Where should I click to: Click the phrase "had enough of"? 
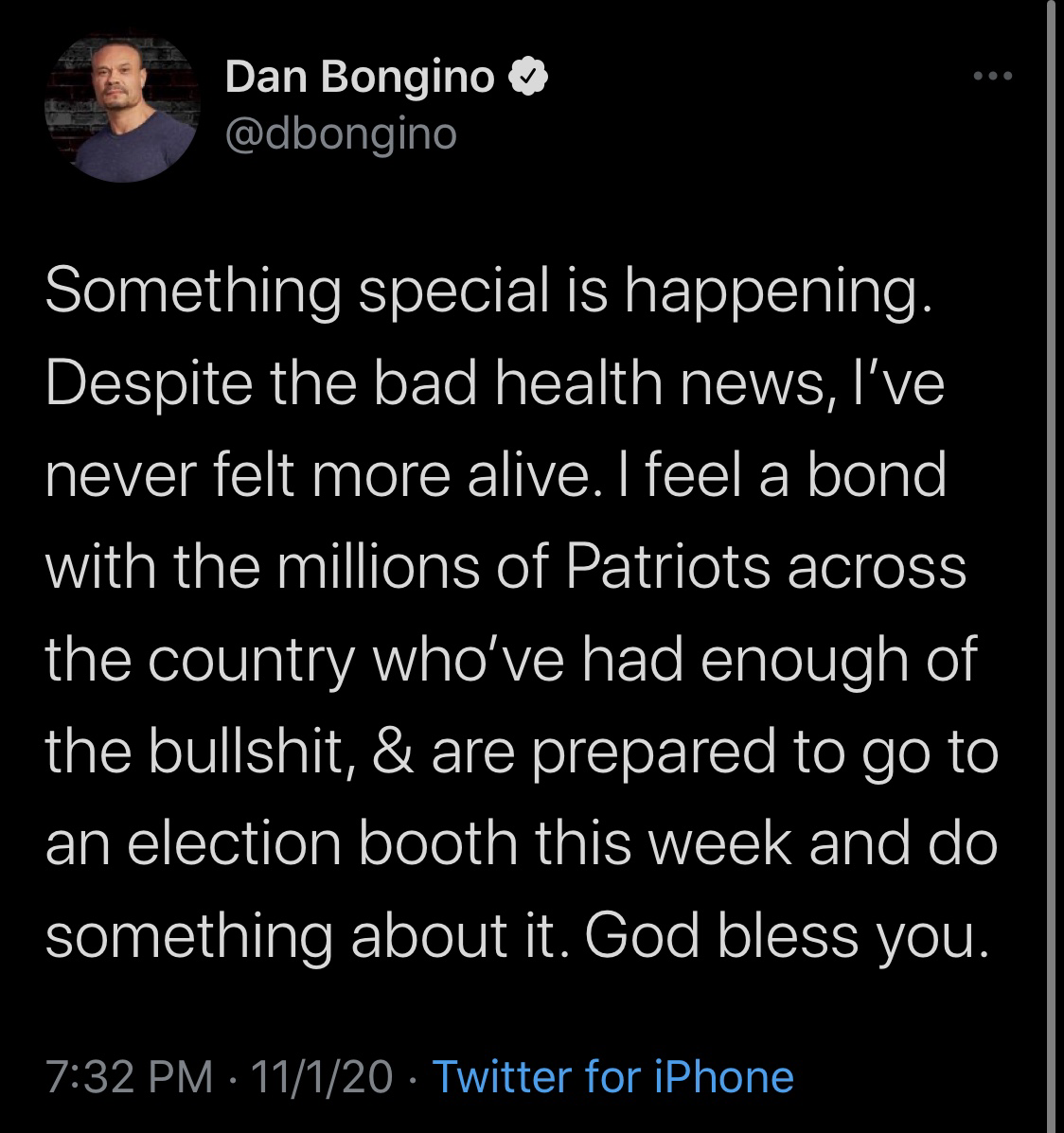click(776, 660)
